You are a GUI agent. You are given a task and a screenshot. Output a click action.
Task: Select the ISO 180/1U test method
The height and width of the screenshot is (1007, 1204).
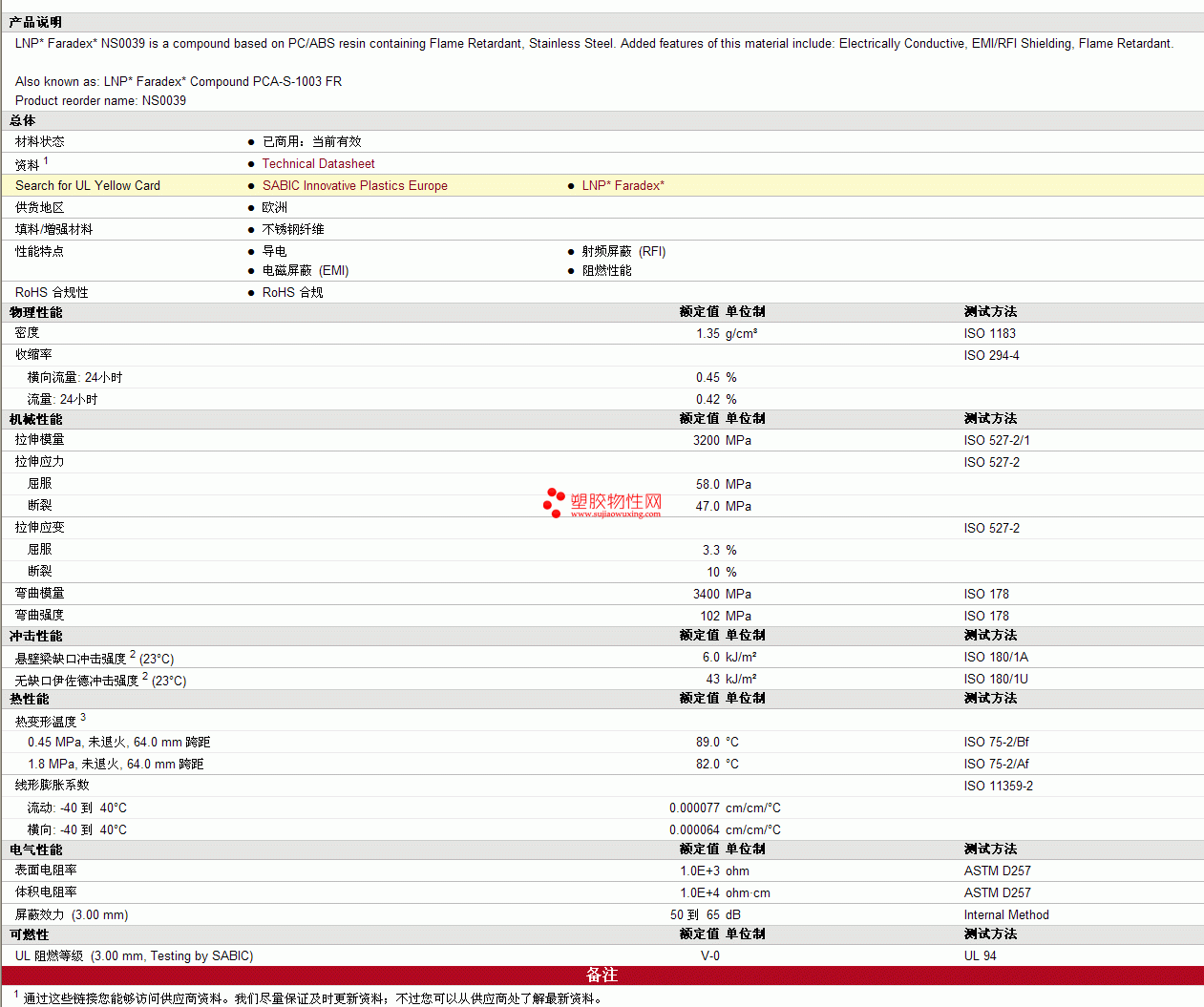coord(996,680)
